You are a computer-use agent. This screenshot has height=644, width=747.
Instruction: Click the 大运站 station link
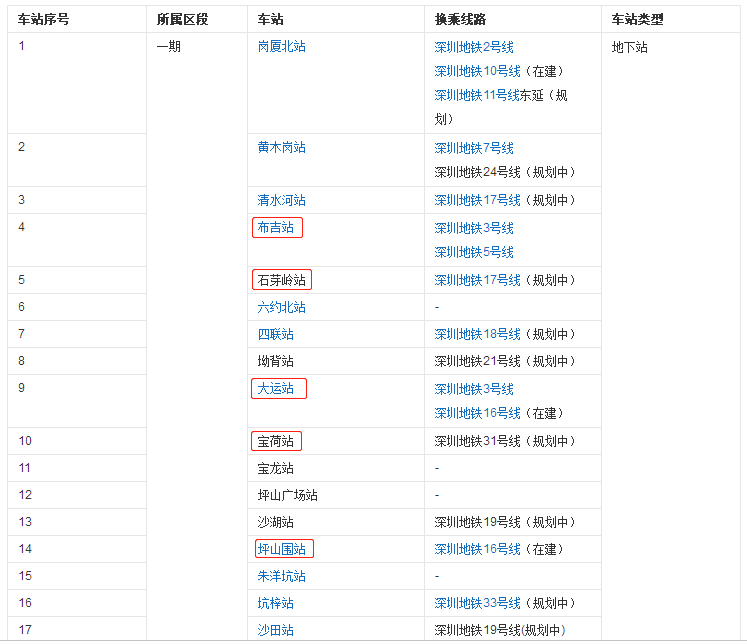point(275,389)
